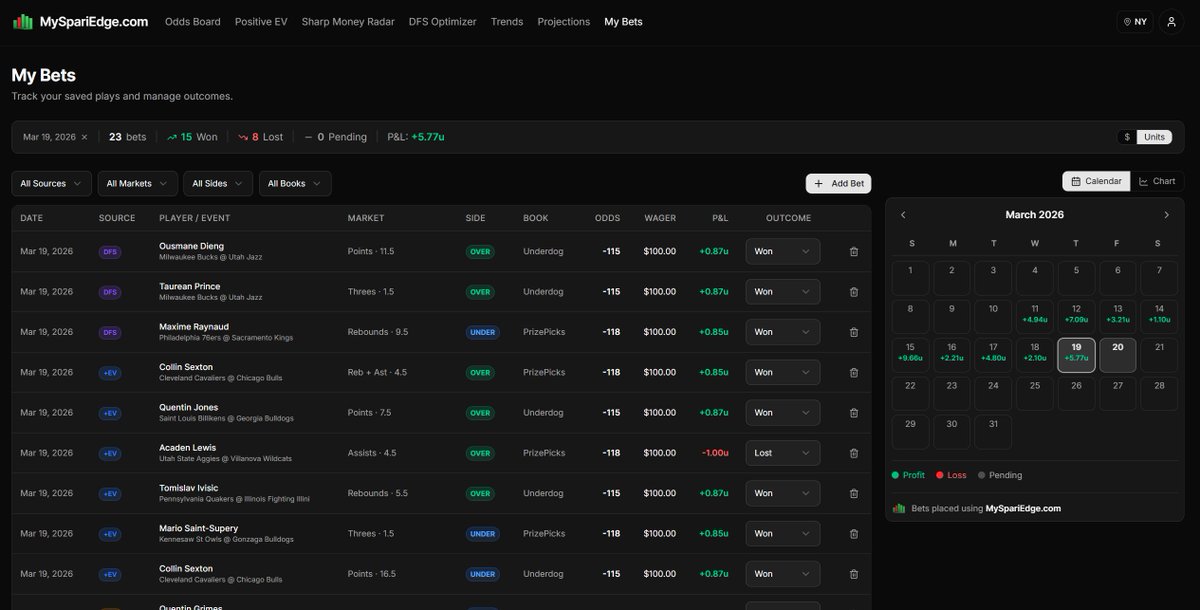
Task: Select March 12 with +7.09u profit
Action: pos(1076,316)
